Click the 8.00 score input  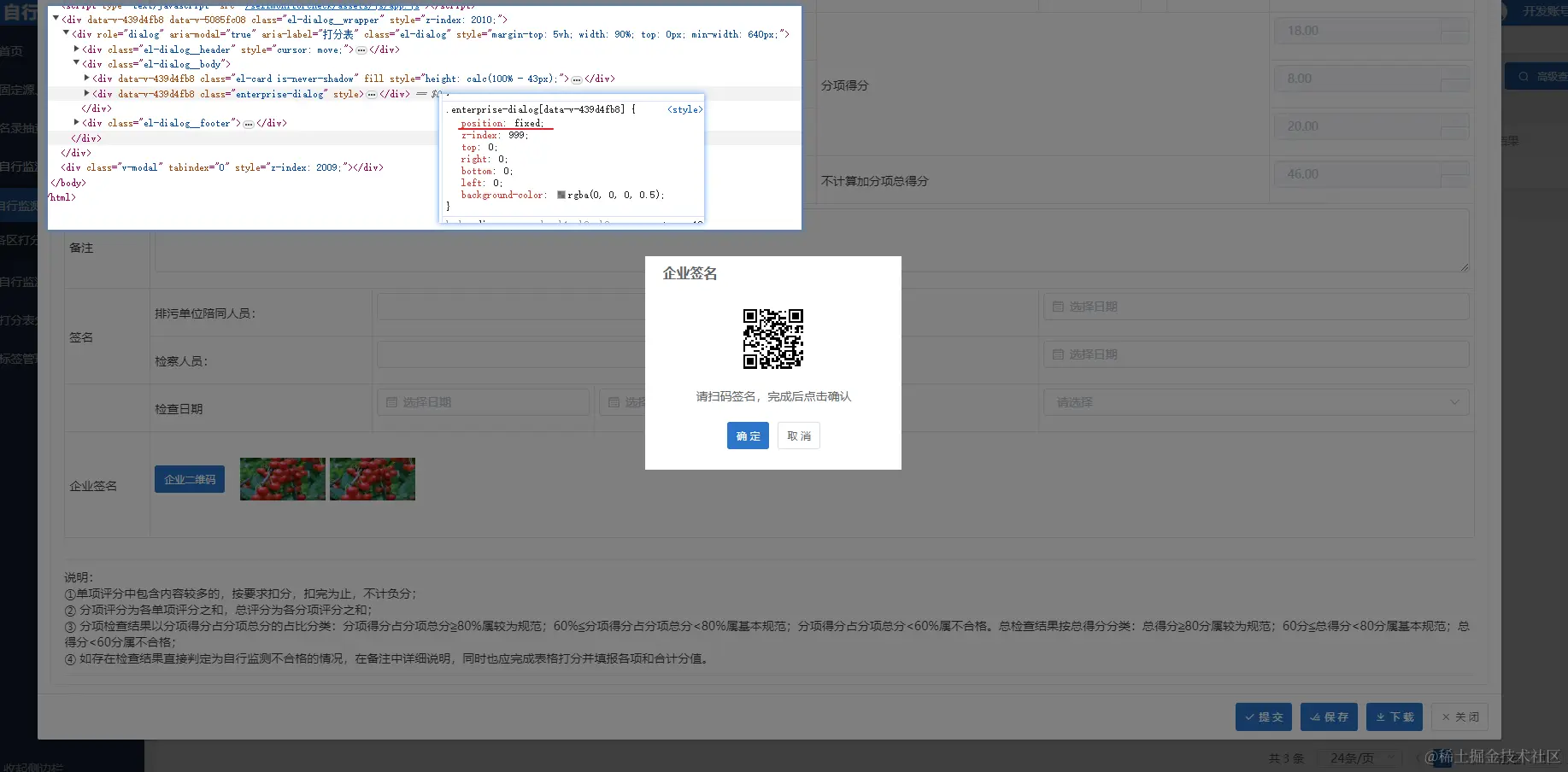pyautogui.click(x=1371, y=79)
